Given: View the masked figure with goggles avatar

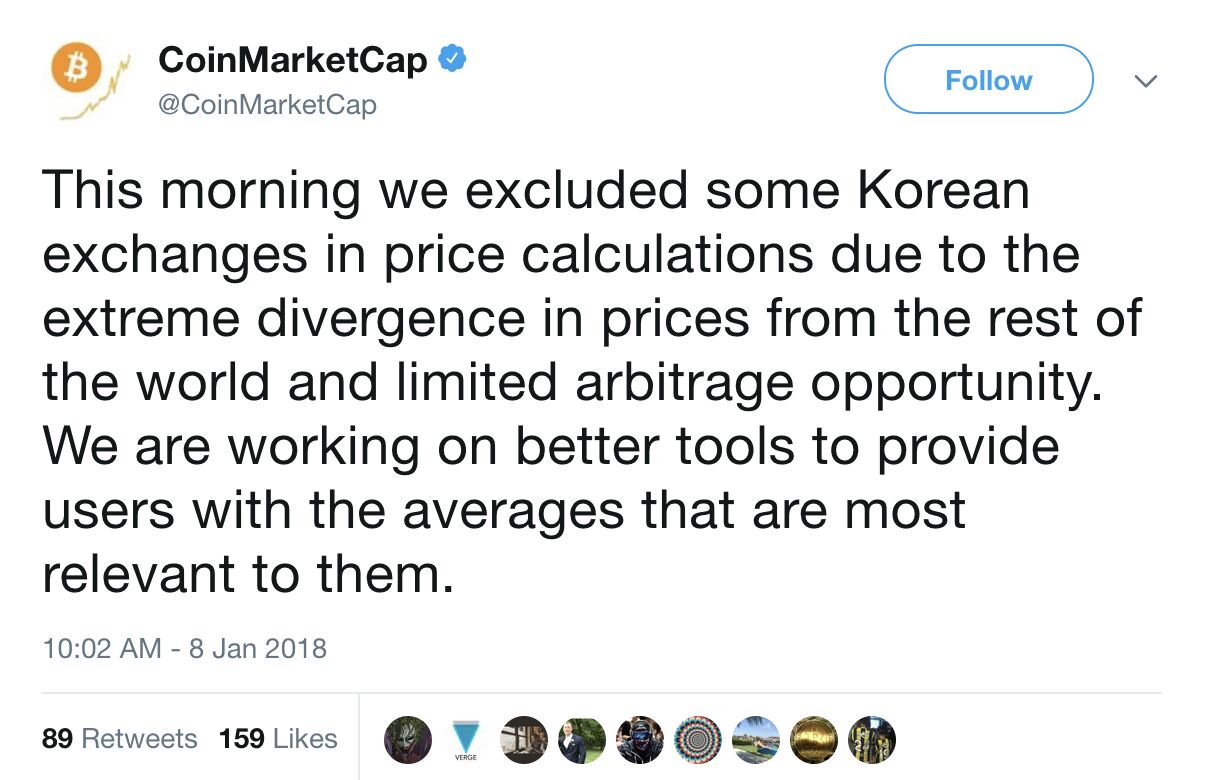Looking at the screenshot, I should tap(640, 739).
